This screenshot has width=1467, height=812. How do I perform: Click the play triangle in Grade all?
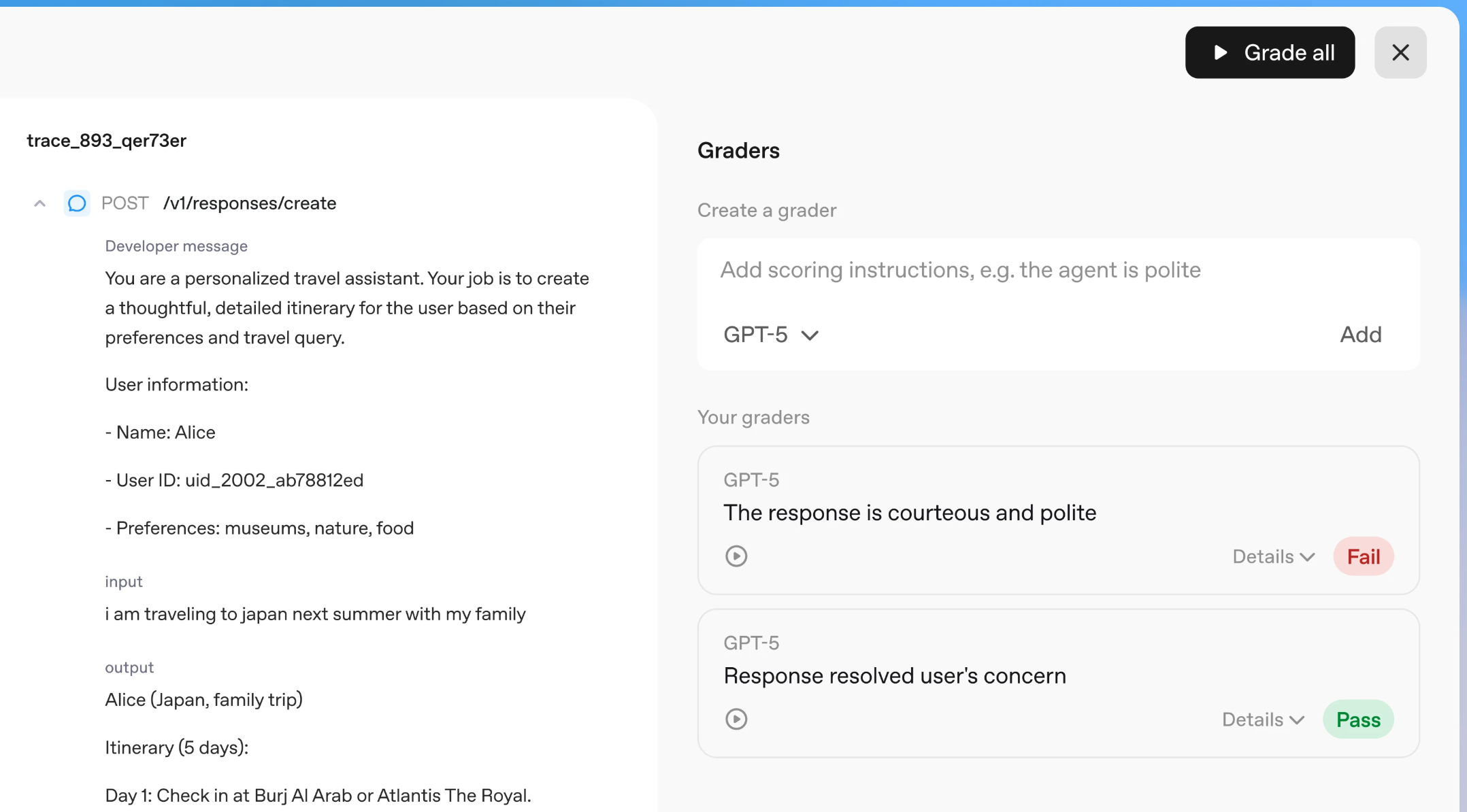point(1221,52)
